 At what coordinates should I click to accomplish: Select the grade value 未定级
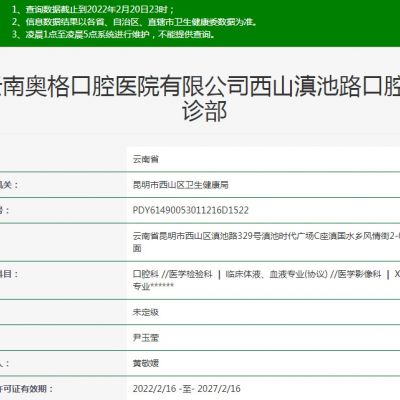tap(146, 312)
